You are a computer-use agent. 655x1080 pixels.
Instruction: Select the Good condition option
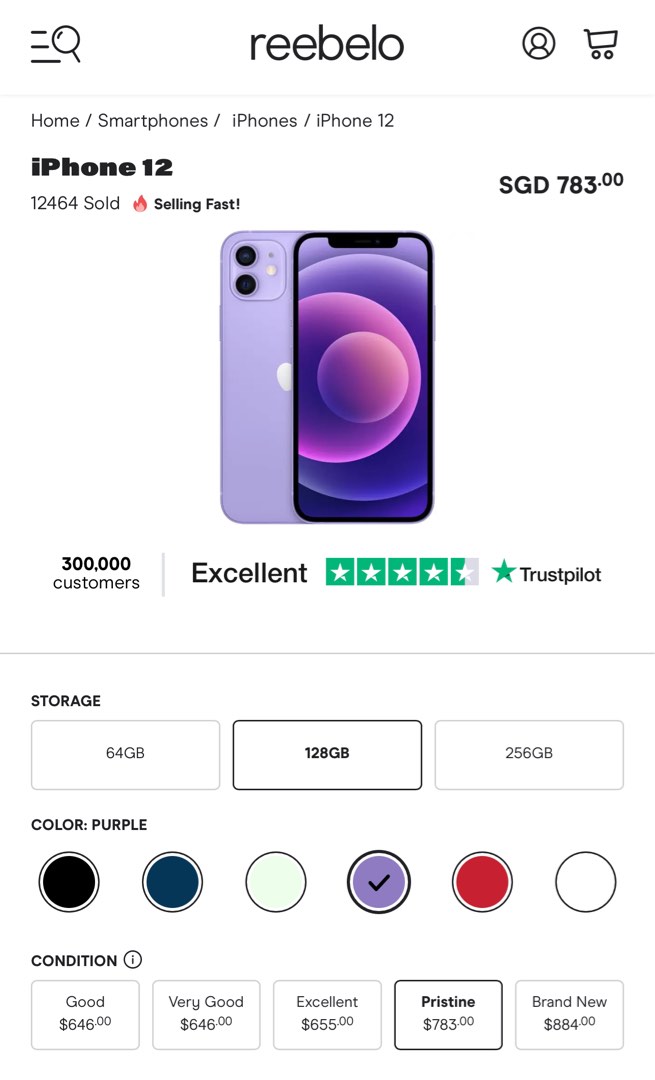coord(85,1014)
